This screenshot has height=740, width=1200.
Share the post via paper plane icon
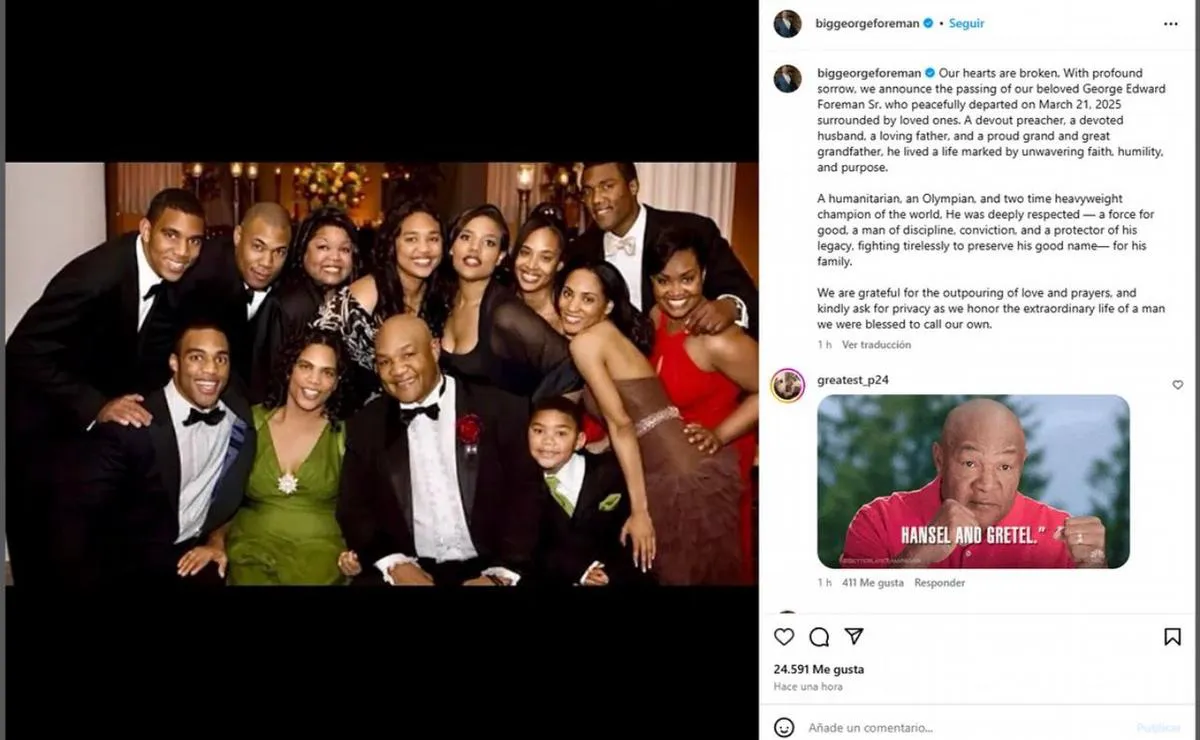[x=854, y=637]
